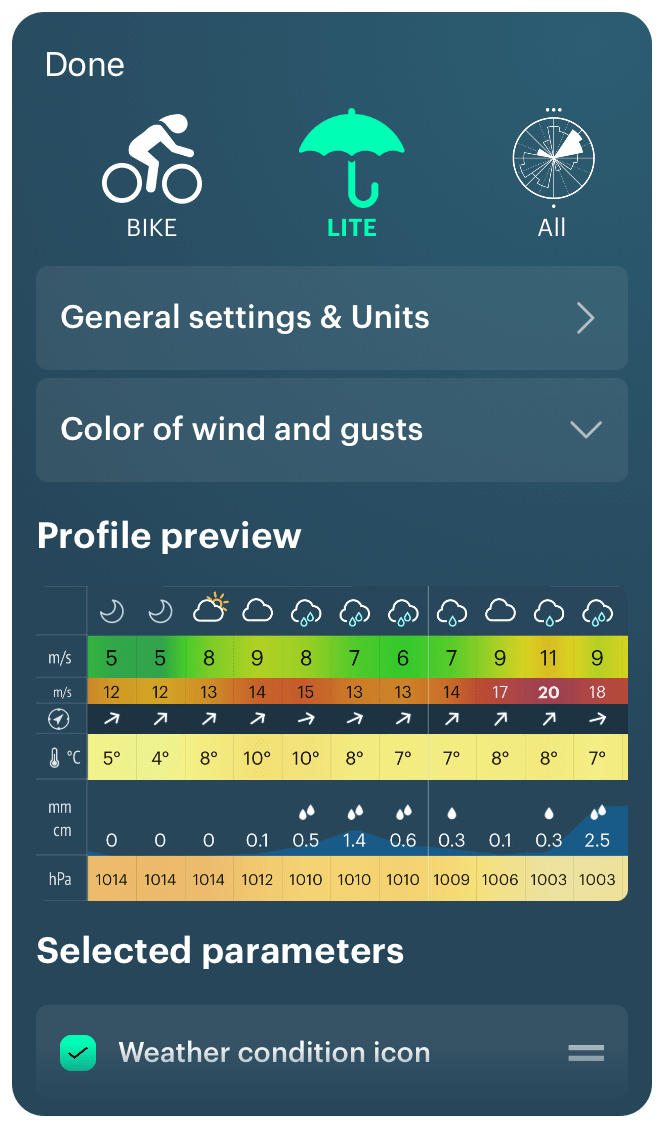The height and width of the screenshot is (1128, 664).
Task: Open the All wind rose icon
Action: click(552, 157)
